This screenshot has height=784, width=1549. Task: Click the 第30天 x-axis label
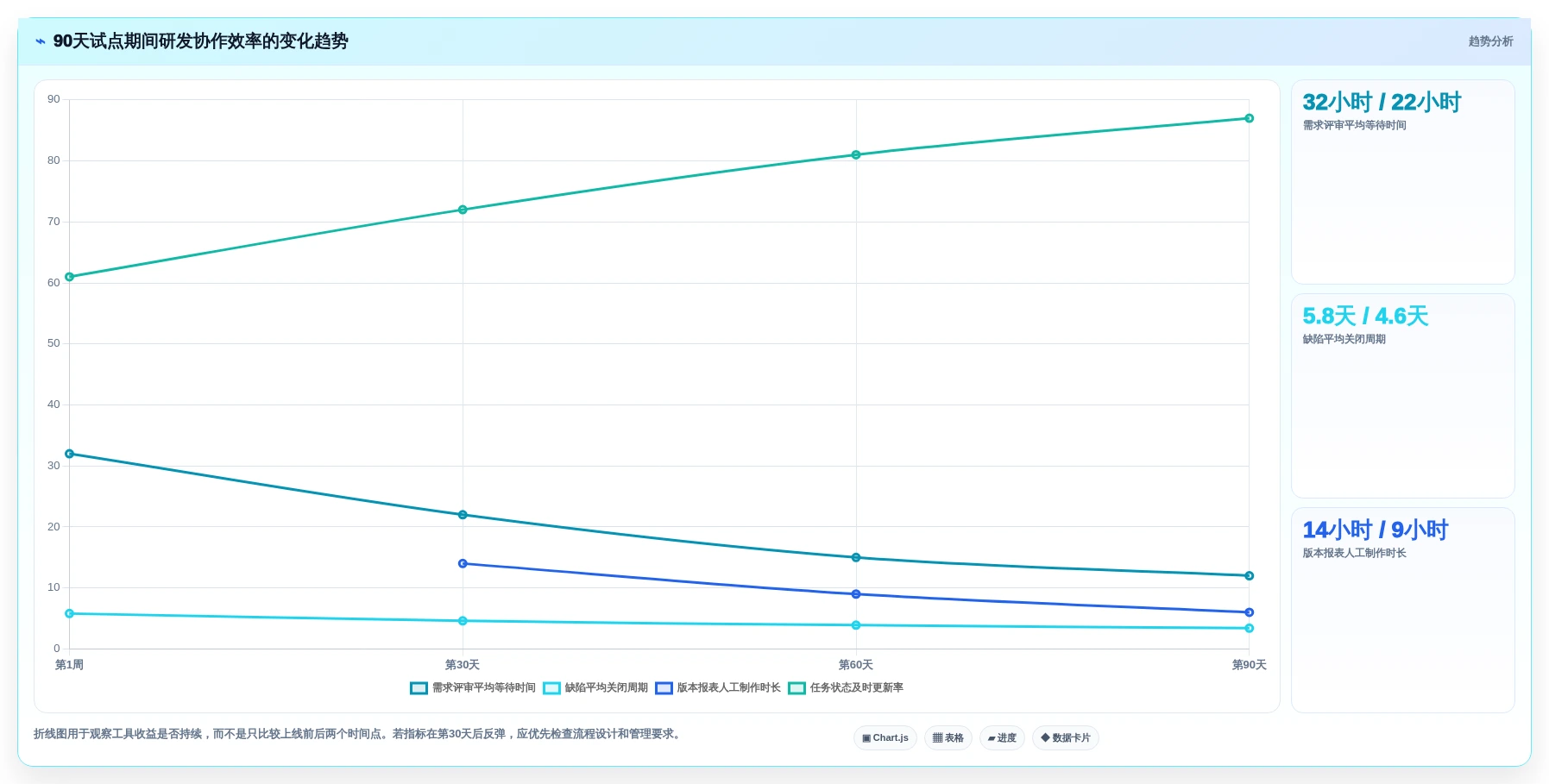(463, 665)
